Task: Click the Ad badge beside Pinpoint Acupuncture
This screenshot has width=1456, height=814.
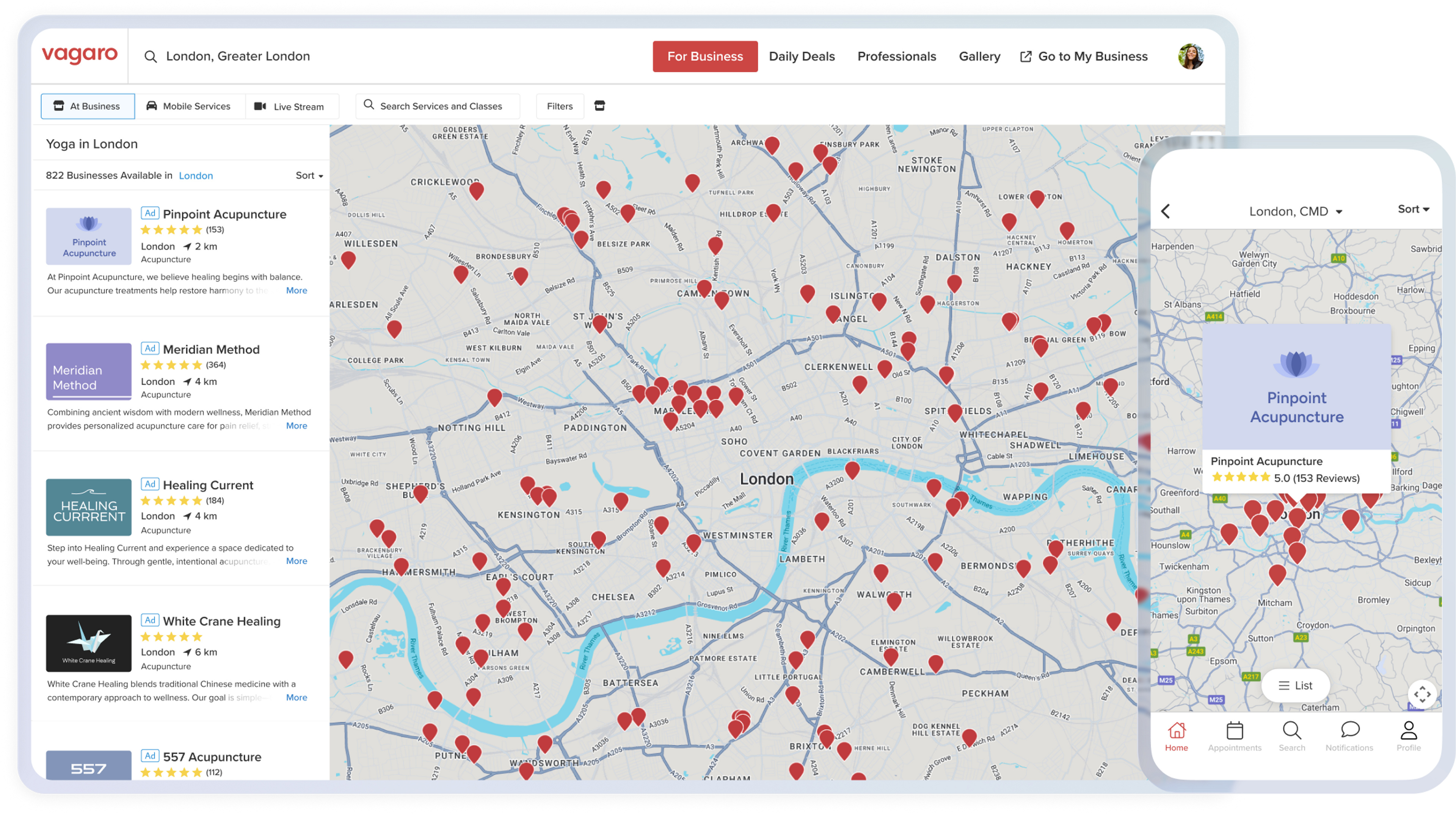Action: (x=150, y=213)
